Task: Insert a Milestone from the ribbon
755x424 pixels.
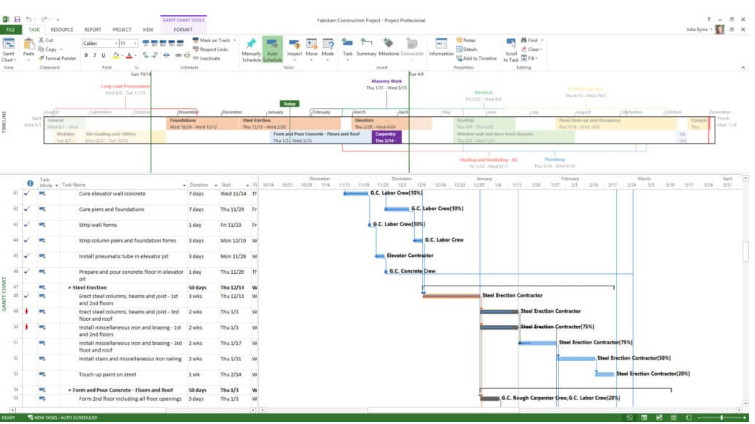Action: pos(388,47)
